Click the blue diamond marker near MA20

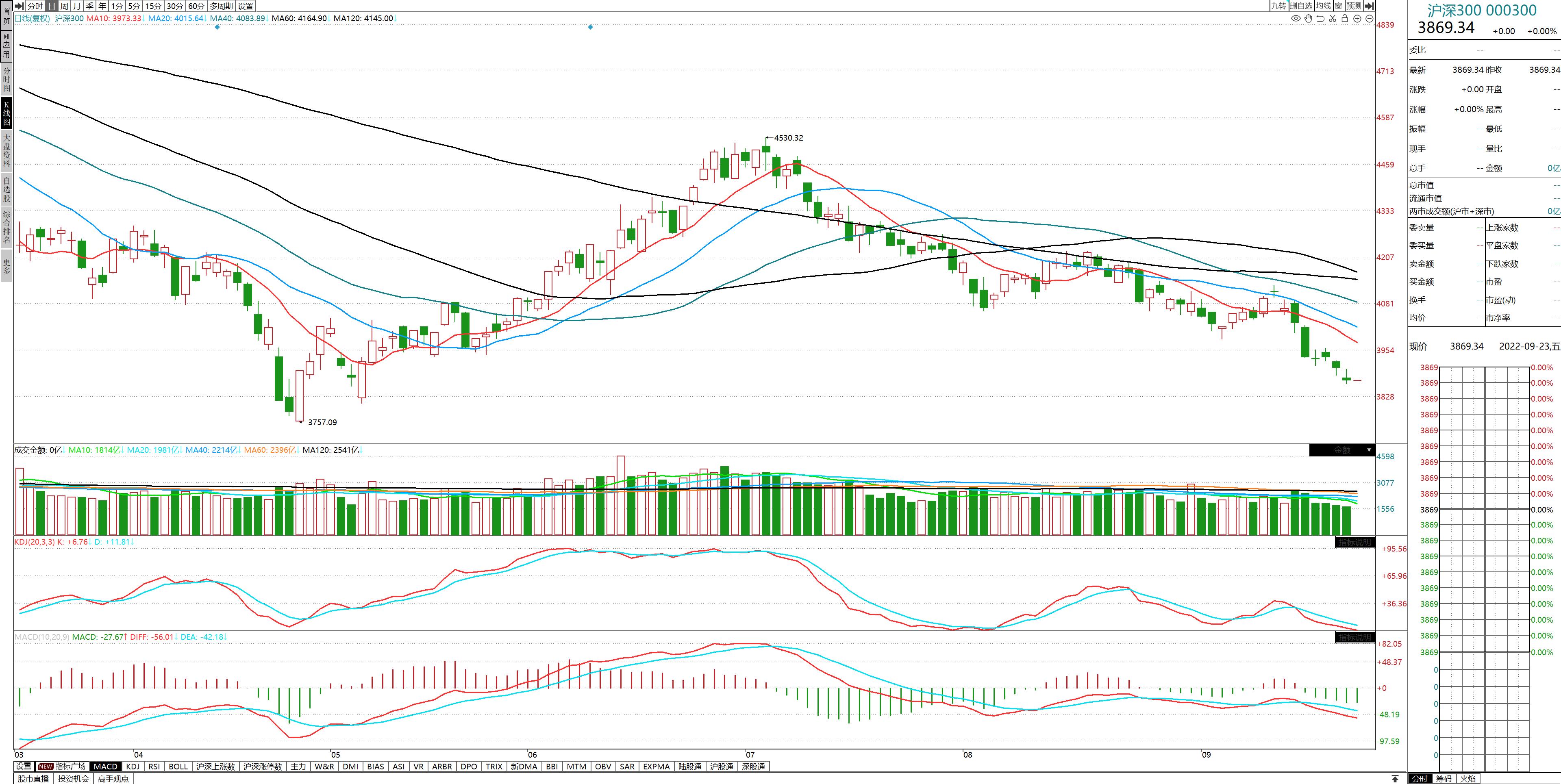pyautogui.click(x=217, y=27)
